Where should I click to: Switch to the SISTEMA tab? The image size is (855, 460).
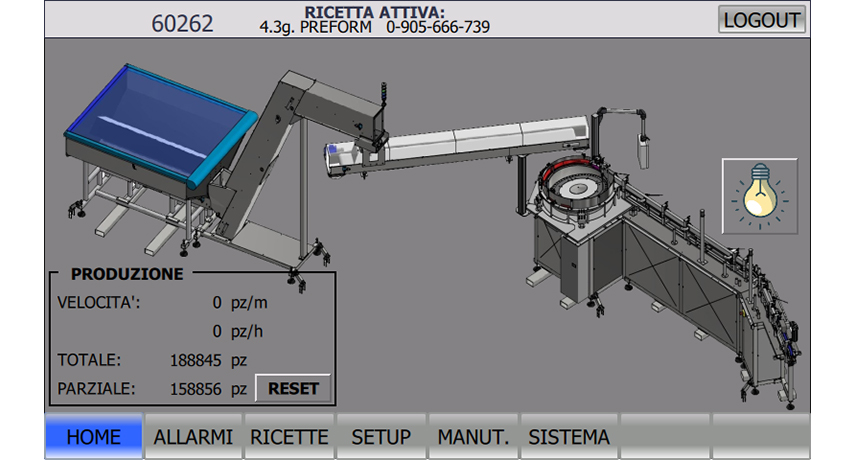pos(569,437)
